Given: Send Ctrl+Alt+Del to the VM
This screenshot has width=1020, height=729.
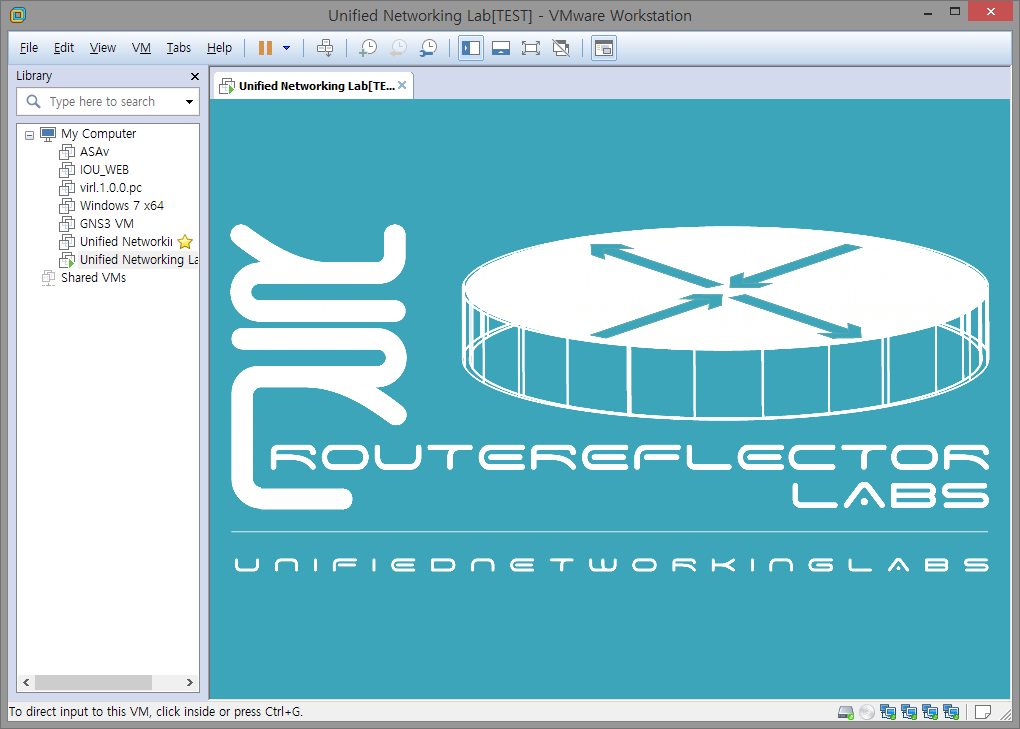Looking at the screenshot, I should pos(325,48).
